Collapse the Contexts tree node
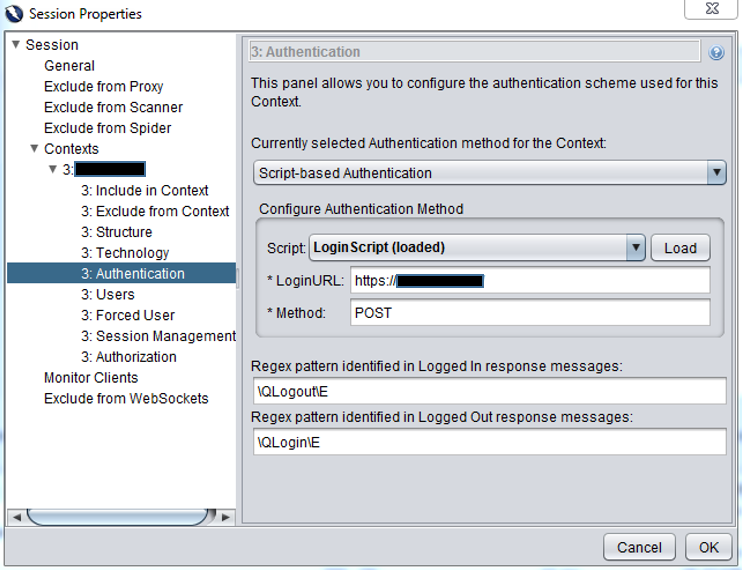 click(x=34, y=149)
